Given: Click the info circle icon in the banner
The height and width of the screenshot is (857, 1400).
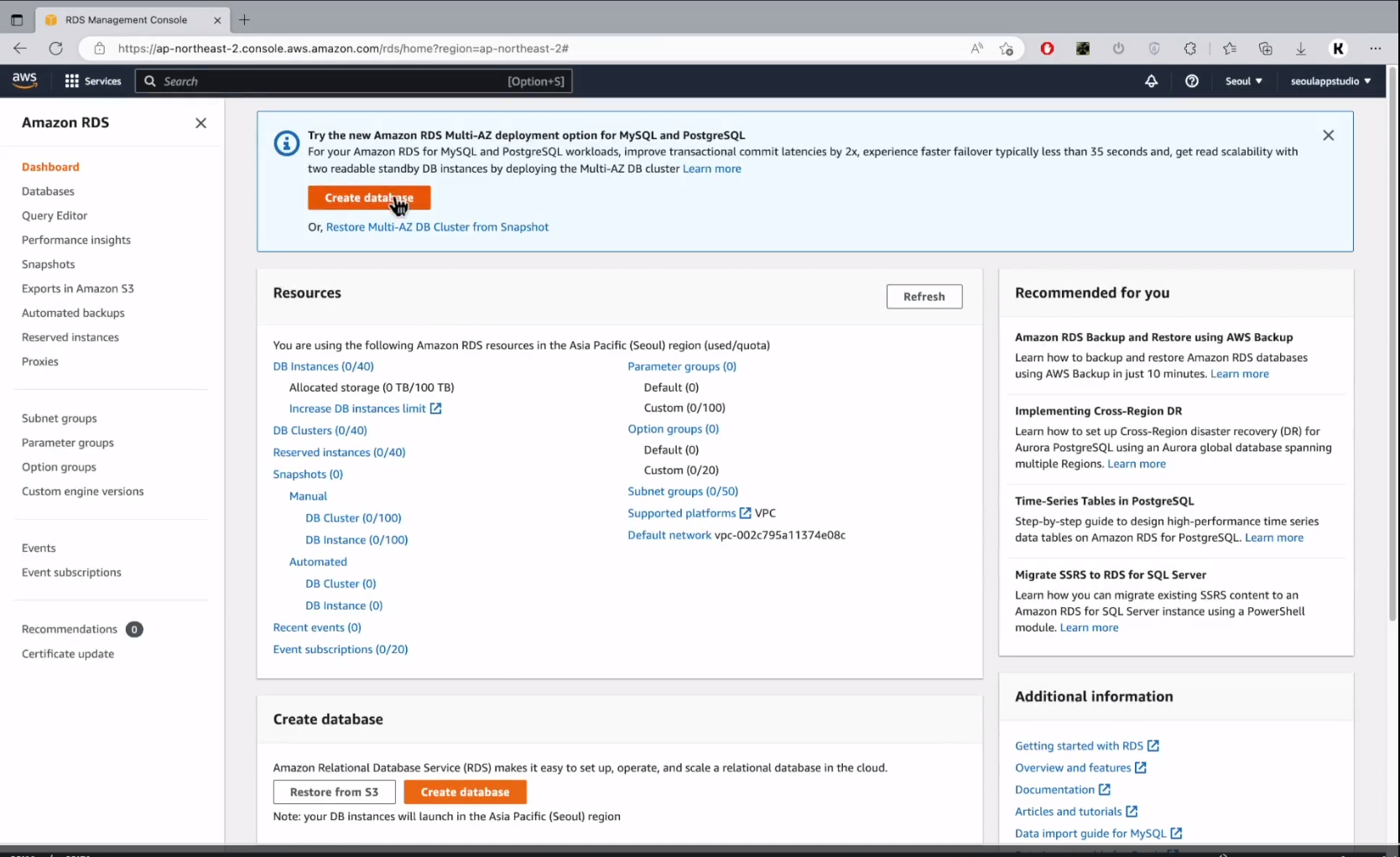Looking at the screenshot, I should tap(286, 143).
